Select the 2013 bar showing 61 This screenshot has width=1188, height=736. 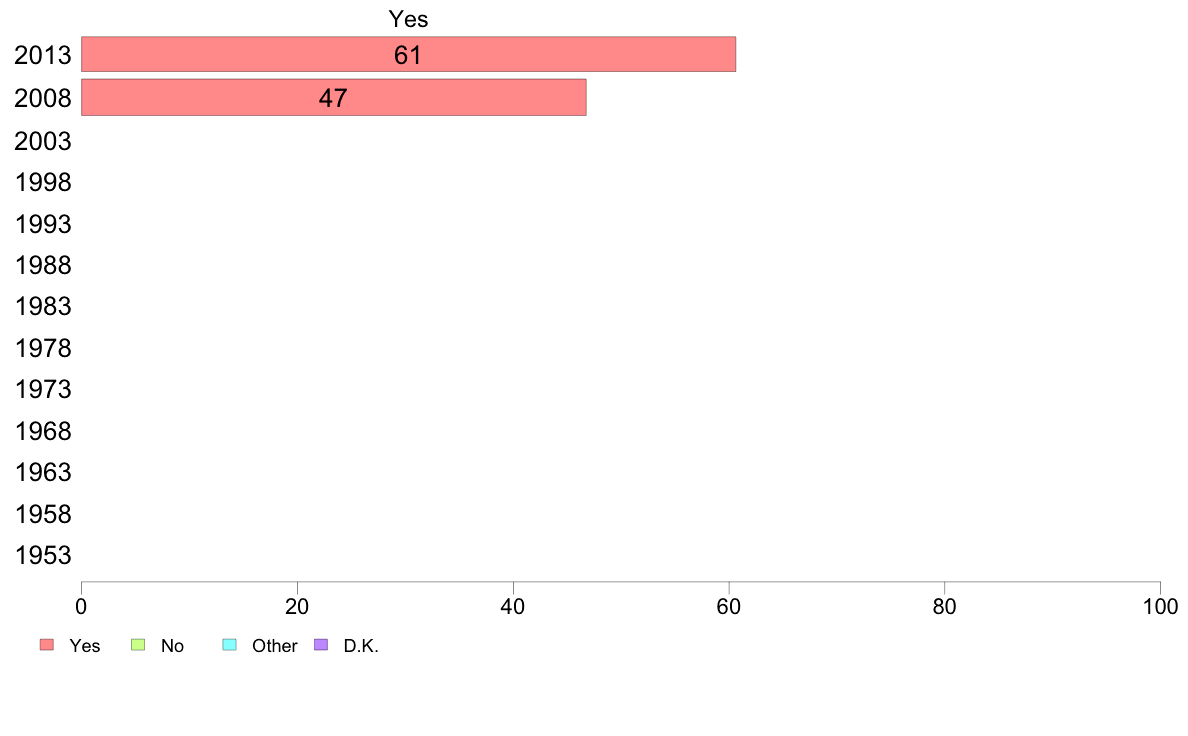[x=408, y=55]
